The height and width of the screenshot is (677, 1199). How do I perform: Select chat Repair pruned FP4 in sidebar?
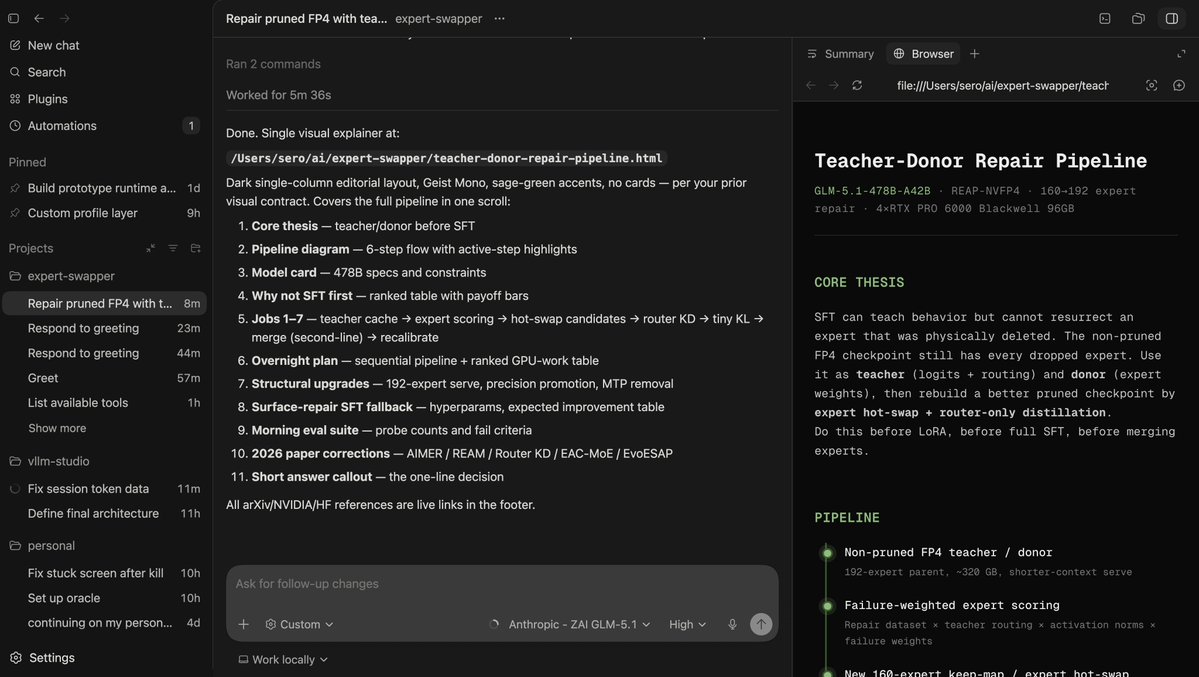pyautogui.click(x=103, y=304)
